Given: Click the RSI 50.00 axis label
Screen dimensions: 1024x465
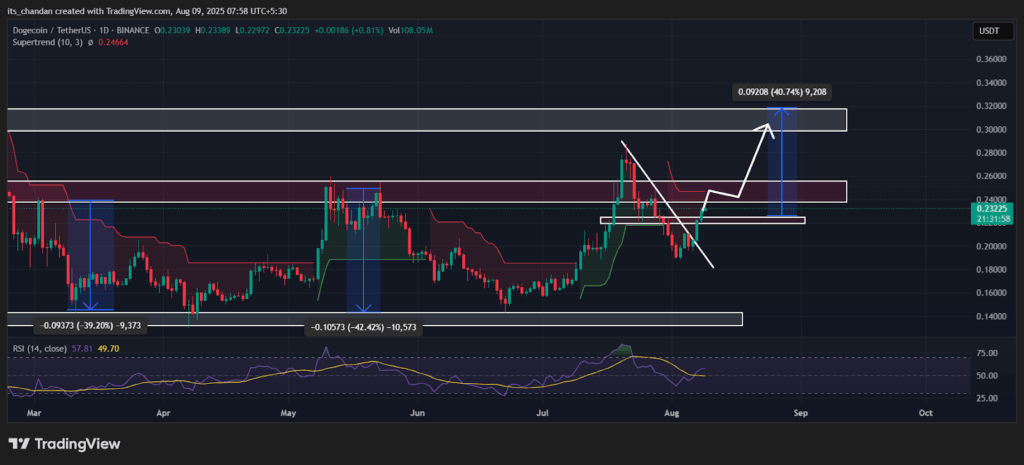Looking at the screenshot, I should coord(987,376).
